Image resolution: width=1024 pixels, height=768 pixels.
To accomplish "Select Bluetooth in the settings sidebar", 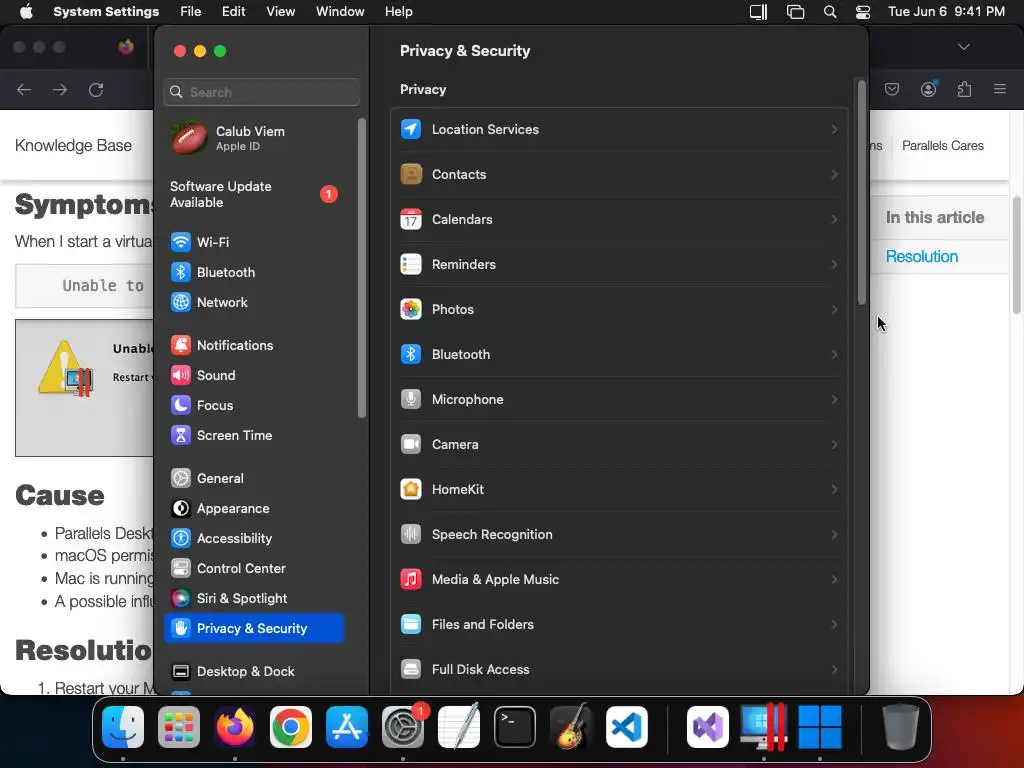I will (254, 272).
